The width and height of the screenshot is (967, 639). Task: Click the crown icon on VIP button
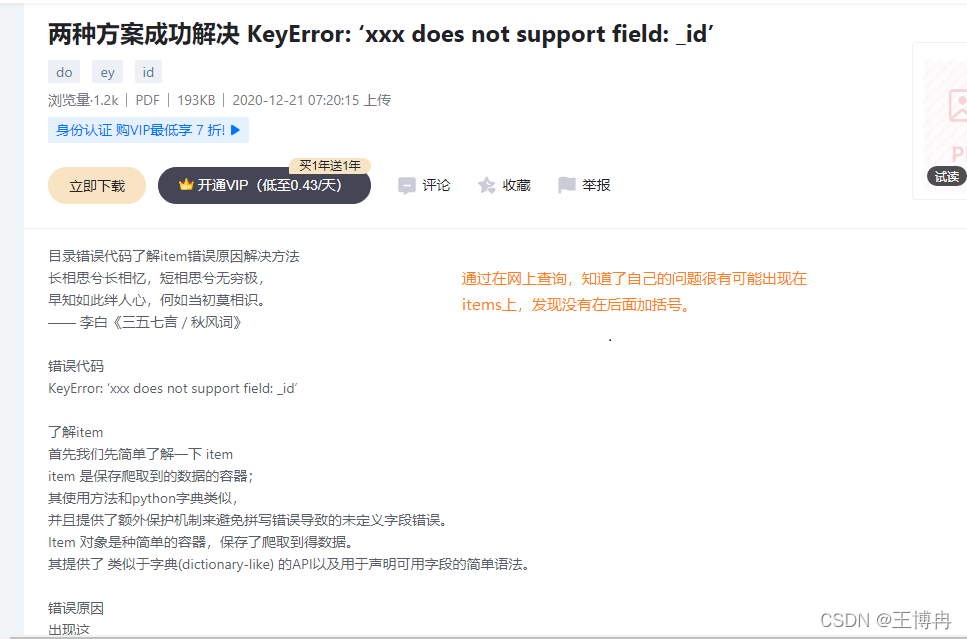pos(186,184)
